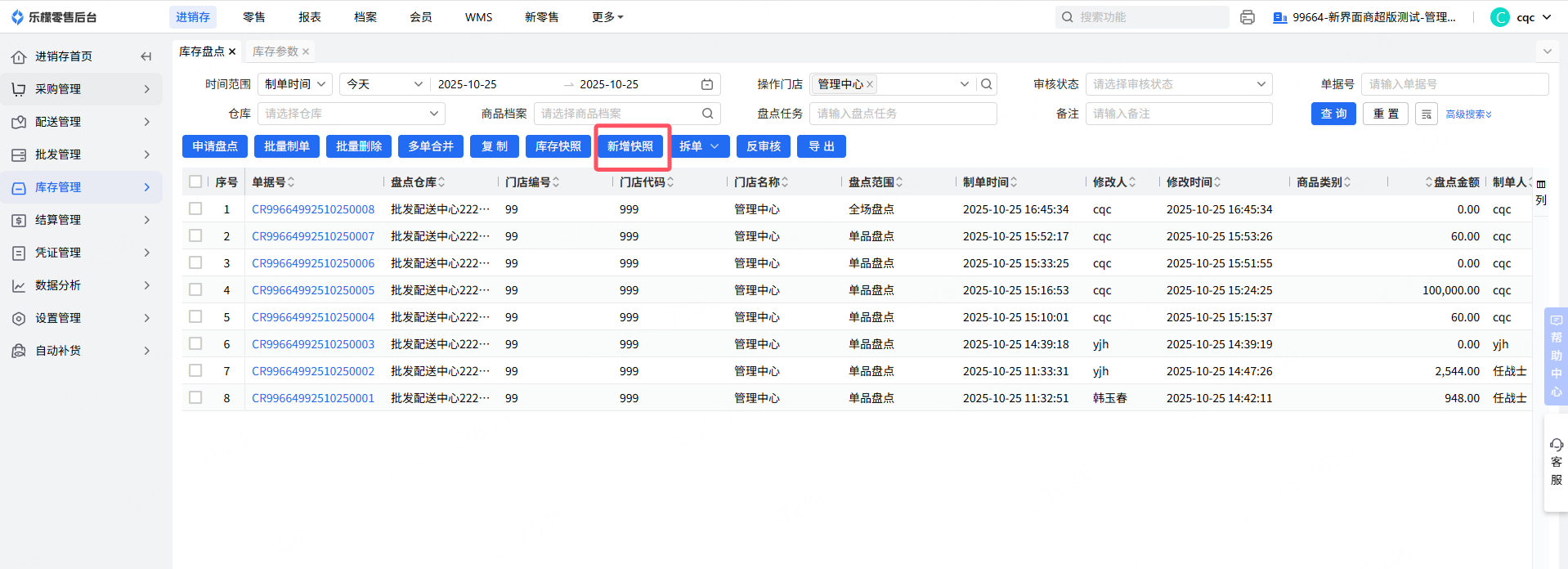Viewport: 1568px width, 569px height.
Task: Click the 申请盘点 button
Action: click(215, 146)
